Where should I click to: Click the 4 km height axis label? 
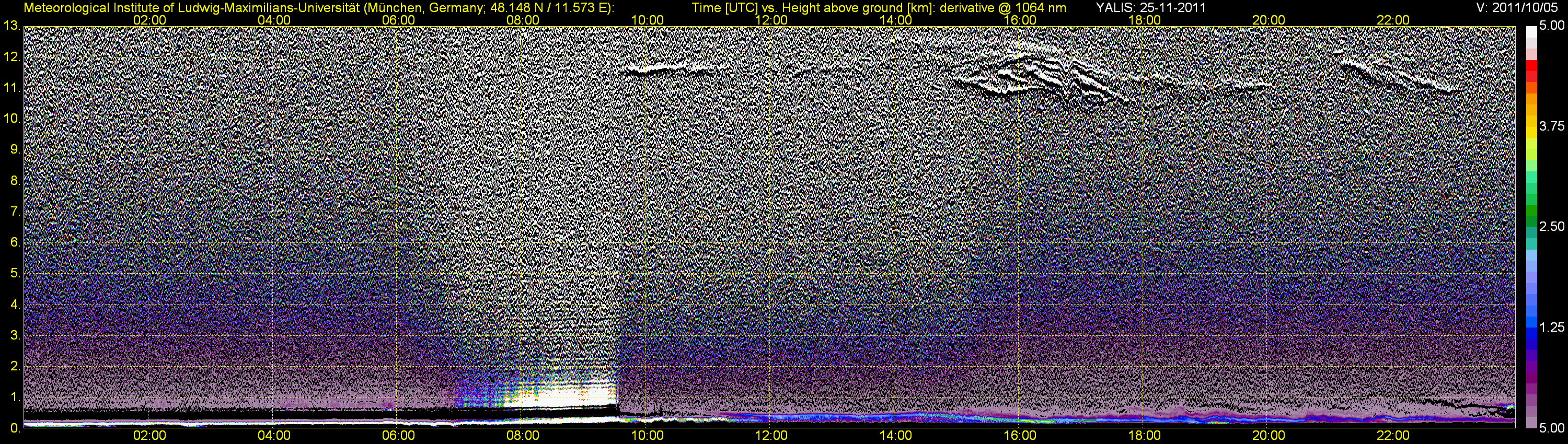15,304
